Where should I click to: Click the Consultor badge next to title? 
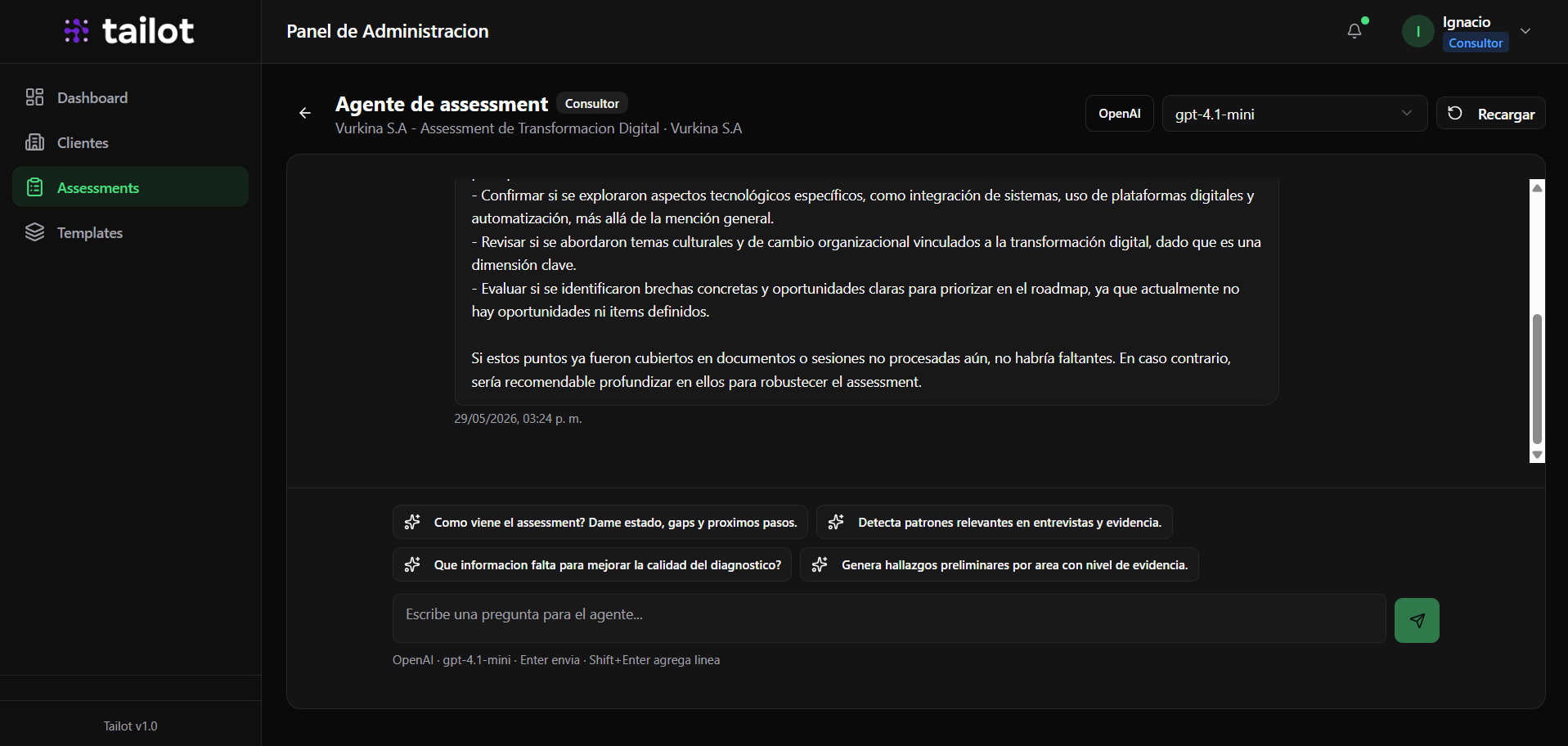[x=592, y=104]
